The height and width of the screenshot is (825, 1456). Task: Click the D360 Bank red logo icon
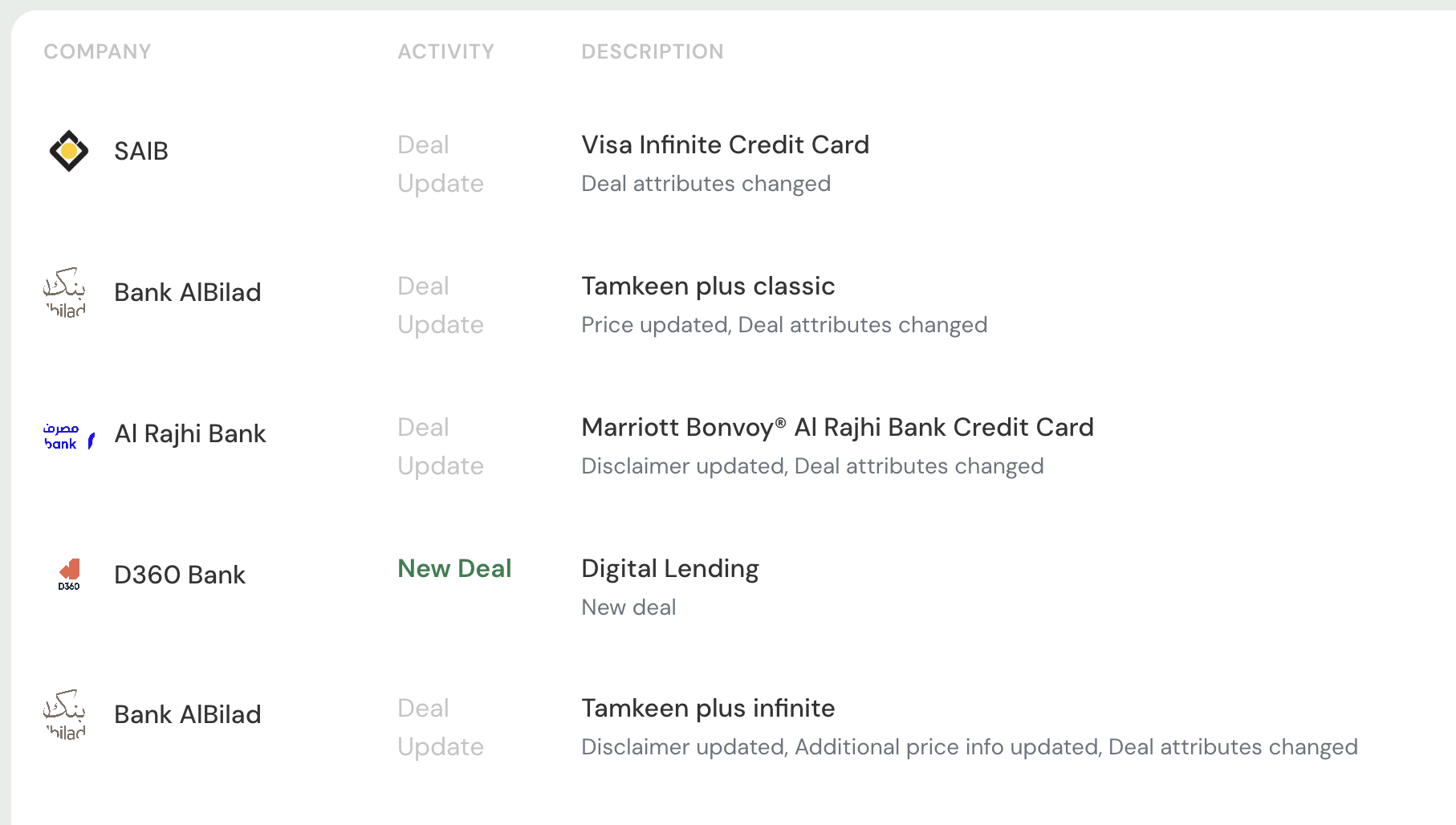[69, 575]
